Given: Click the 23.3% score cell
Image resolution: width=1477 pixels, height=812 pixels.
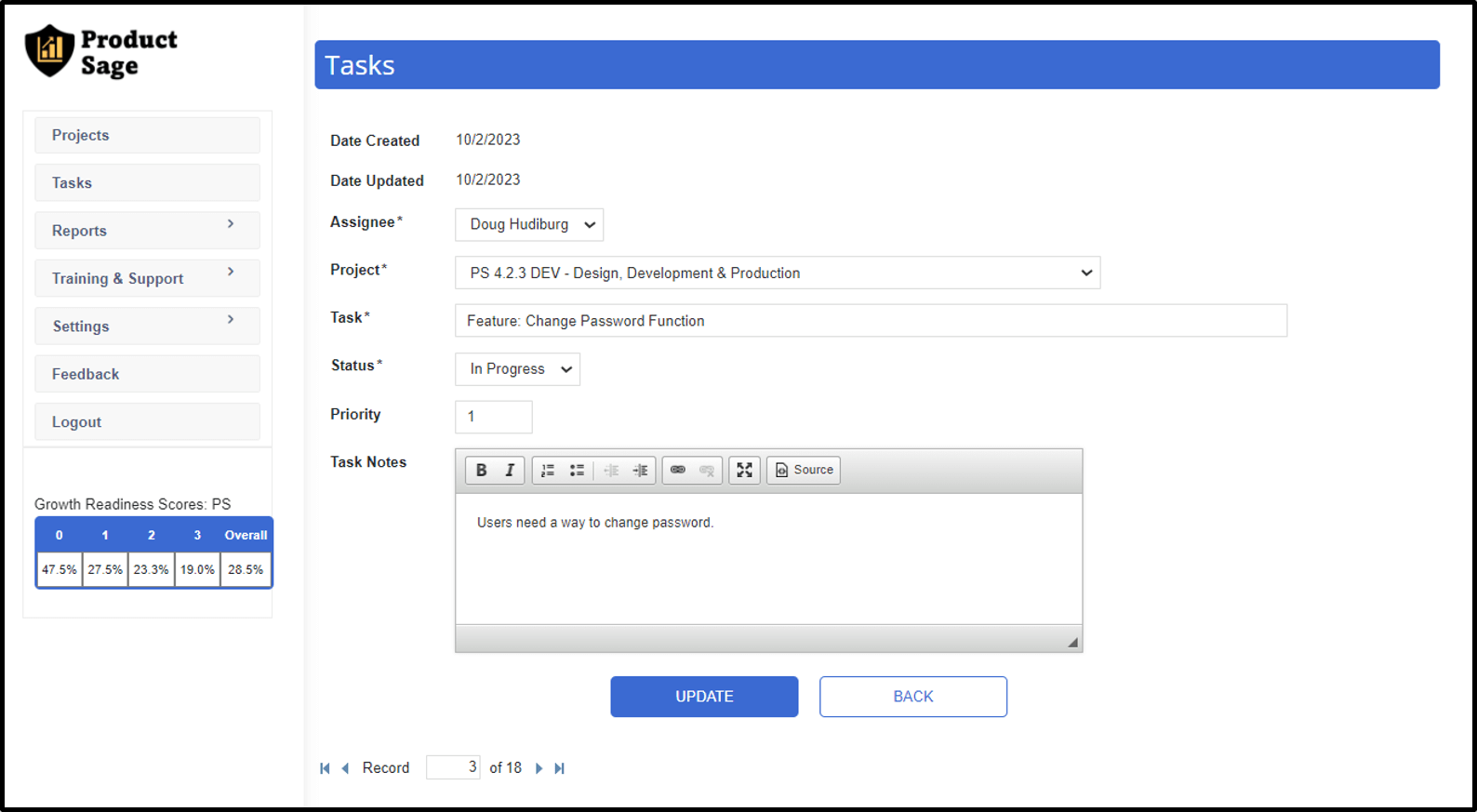Looking at the screenshot, I should (x=152, y=569).
